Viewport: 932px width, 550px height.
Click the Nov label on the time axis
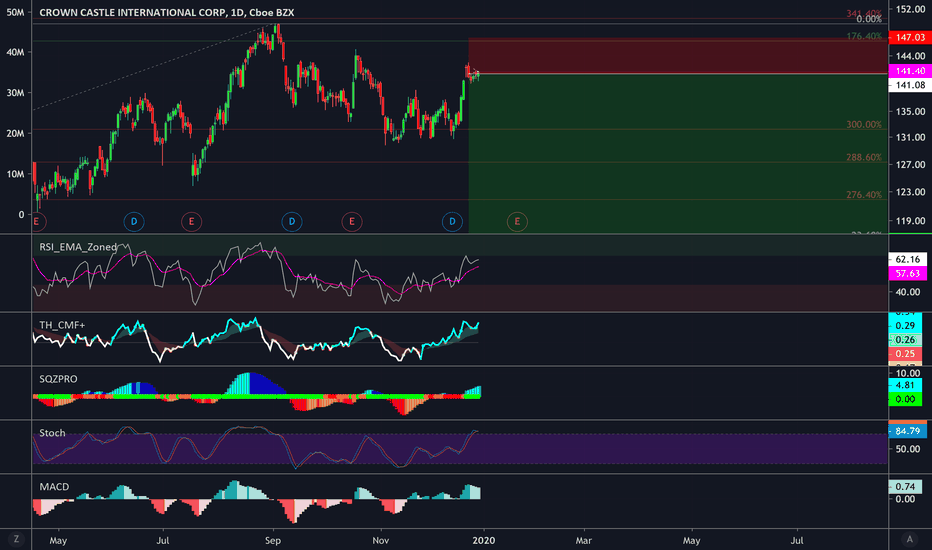[380, 540]
